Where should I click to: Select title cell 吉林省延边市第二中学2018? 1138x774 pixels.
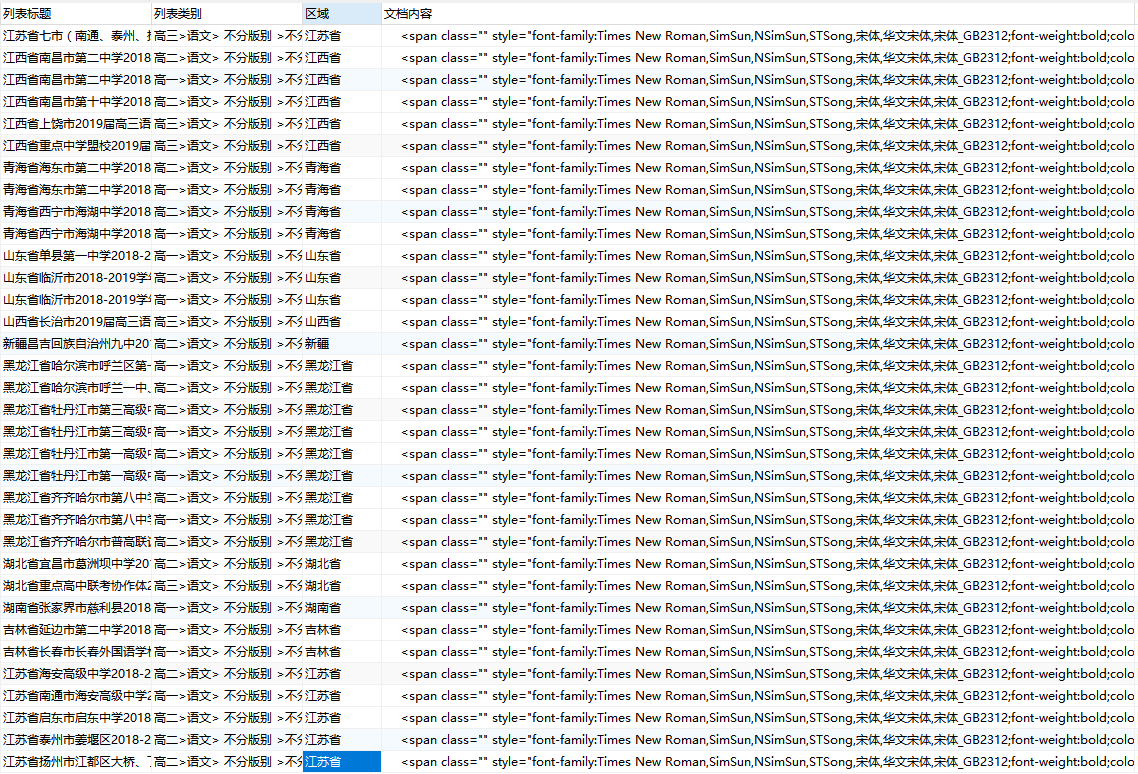(x=76, y=630)
